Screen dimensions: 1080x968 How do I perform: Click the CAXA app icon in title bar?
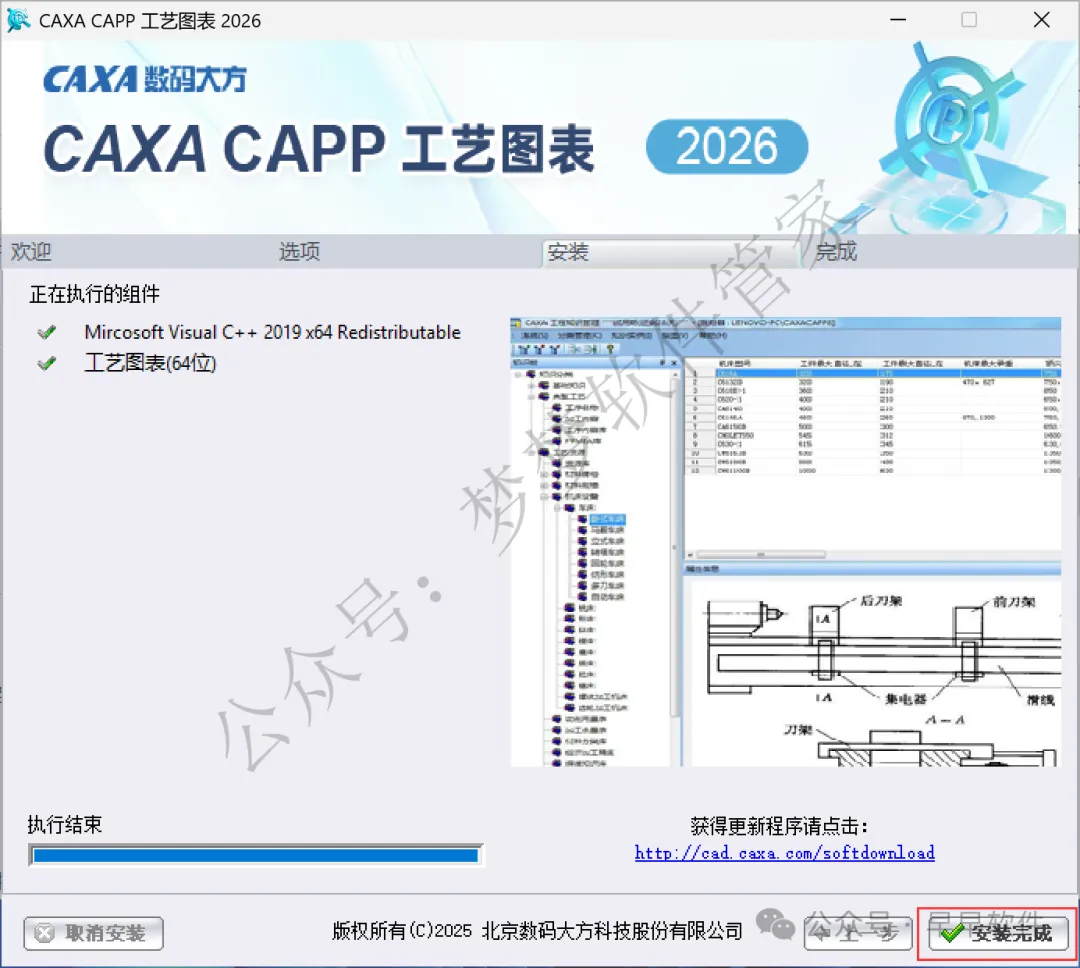tap(18, 20)
